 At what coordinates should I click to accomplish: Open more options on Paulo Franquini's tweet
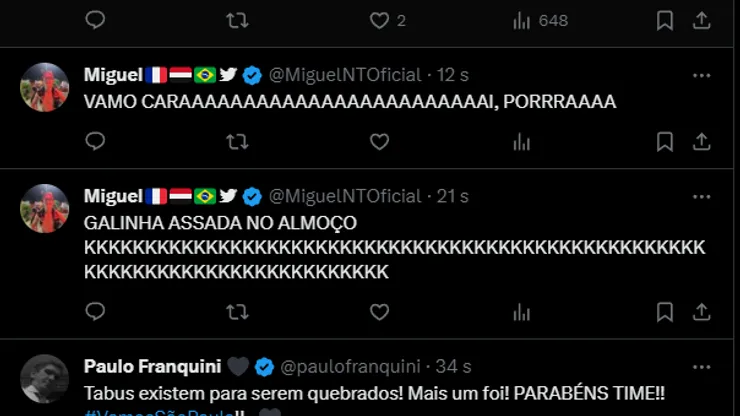(701, 367)
